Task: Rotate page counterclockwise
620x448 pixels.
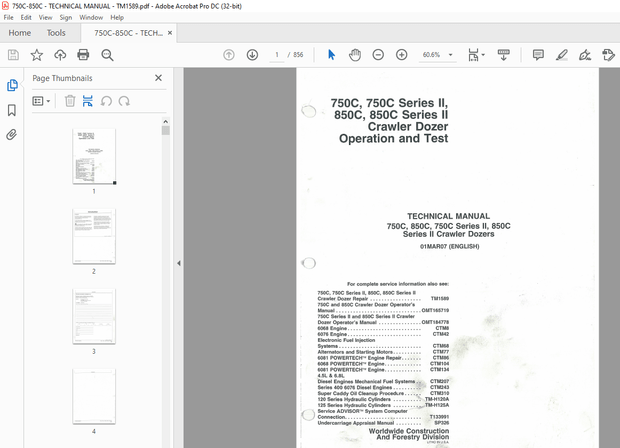Action: pyautogui.click(x=106, y=101)
